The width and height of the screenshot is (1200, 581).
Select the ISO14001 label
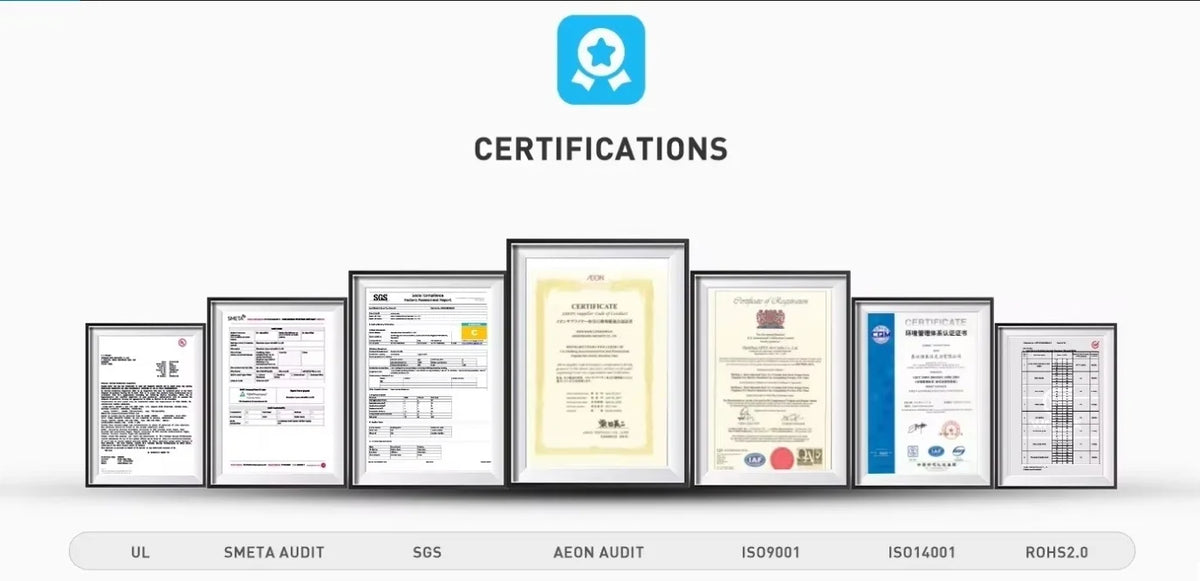coord(922,552)
